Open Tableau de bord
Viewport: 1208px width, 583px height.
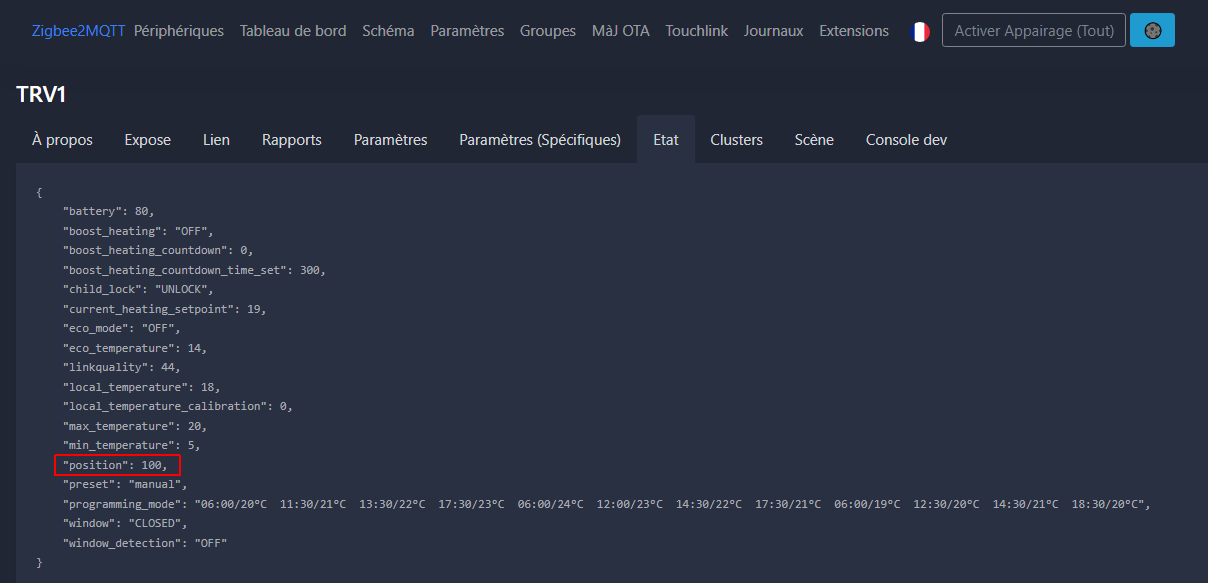[x=293, y=31]
